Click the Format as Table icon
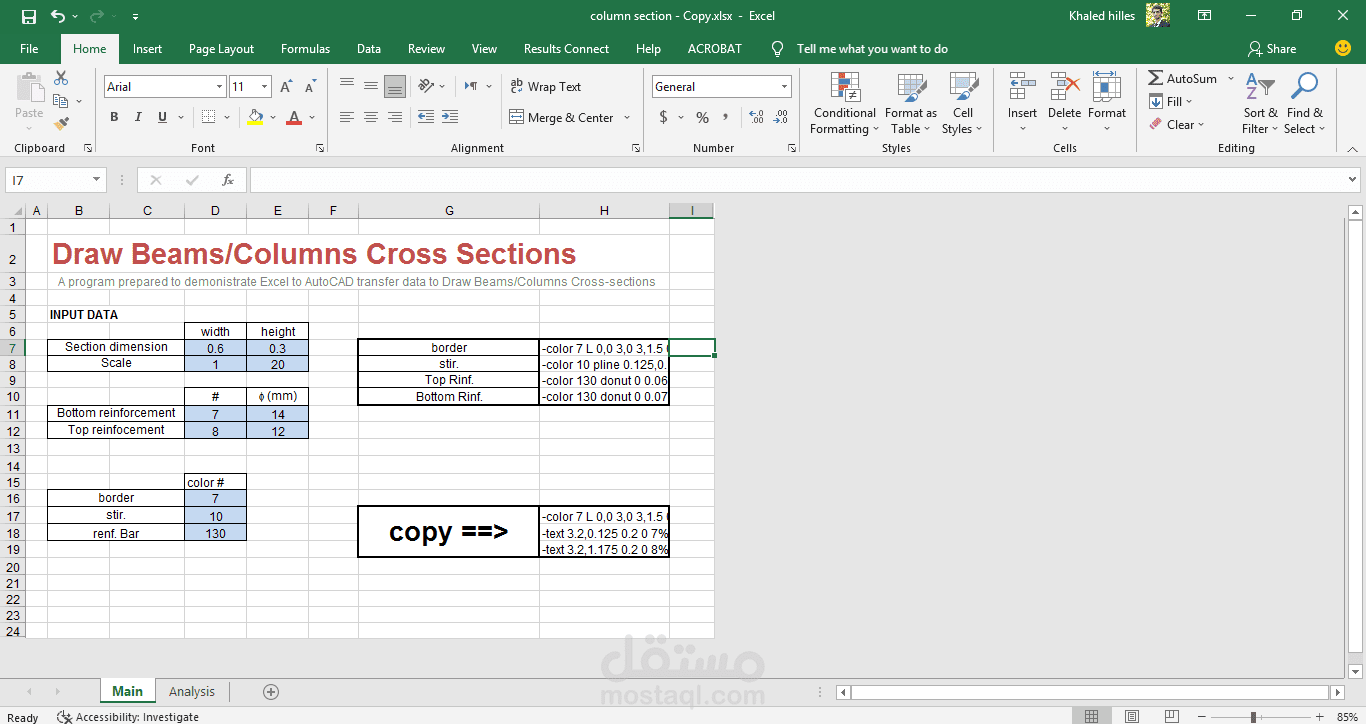 click(x=911, y=87)
